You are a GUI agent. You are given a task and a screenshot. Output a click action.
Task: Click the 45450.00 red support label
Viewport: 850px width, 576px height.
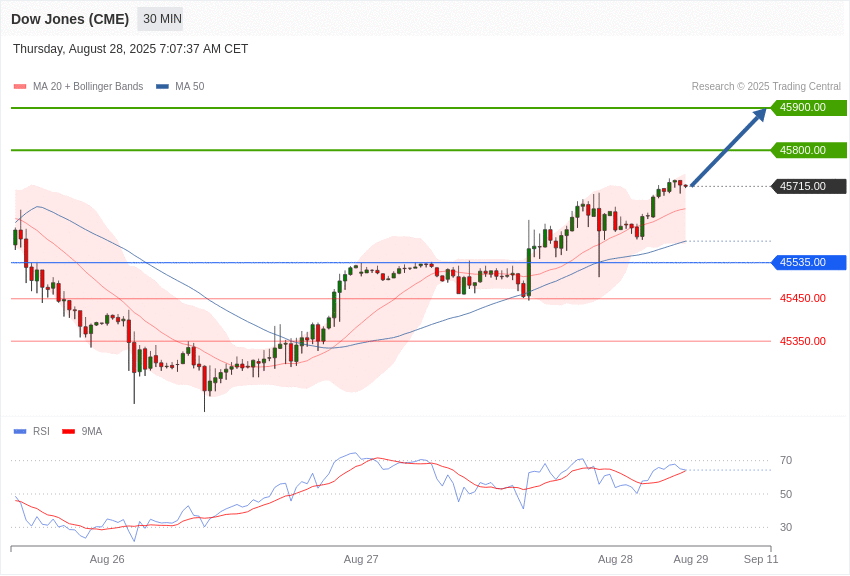[803, 298]
